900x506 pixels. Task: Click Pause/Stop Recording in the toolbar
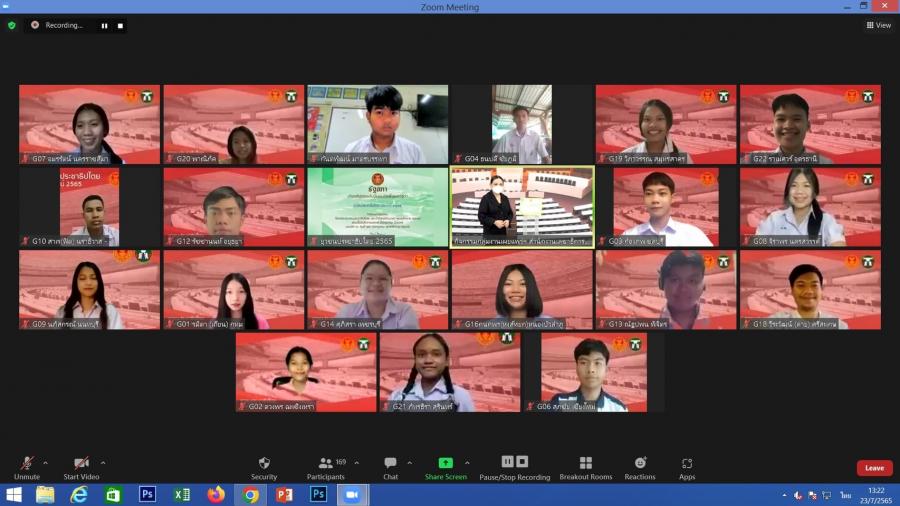[x=514, y=468]
